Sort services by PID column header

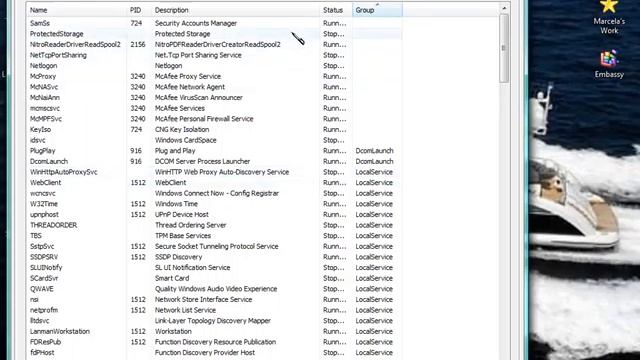pos(140,10)
